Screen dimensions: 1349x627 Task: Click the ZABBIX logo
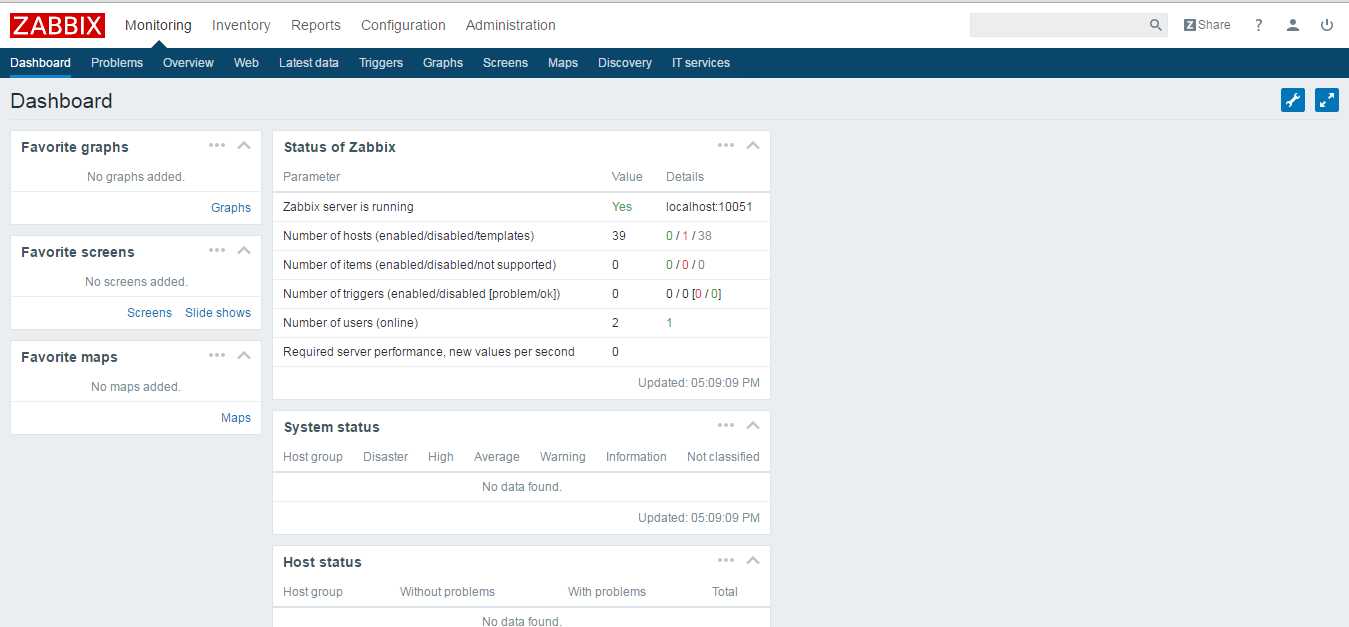pyautogui.click(x=57, y=25)
